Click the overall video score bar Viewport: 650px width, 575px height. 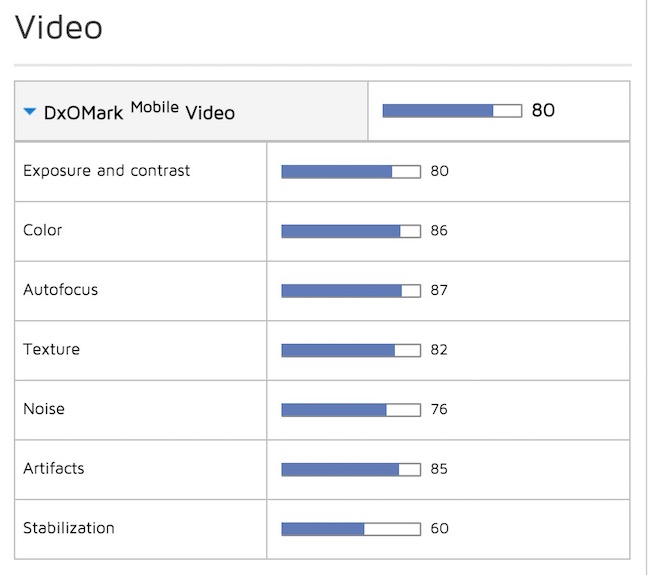(x=452, y=110)
